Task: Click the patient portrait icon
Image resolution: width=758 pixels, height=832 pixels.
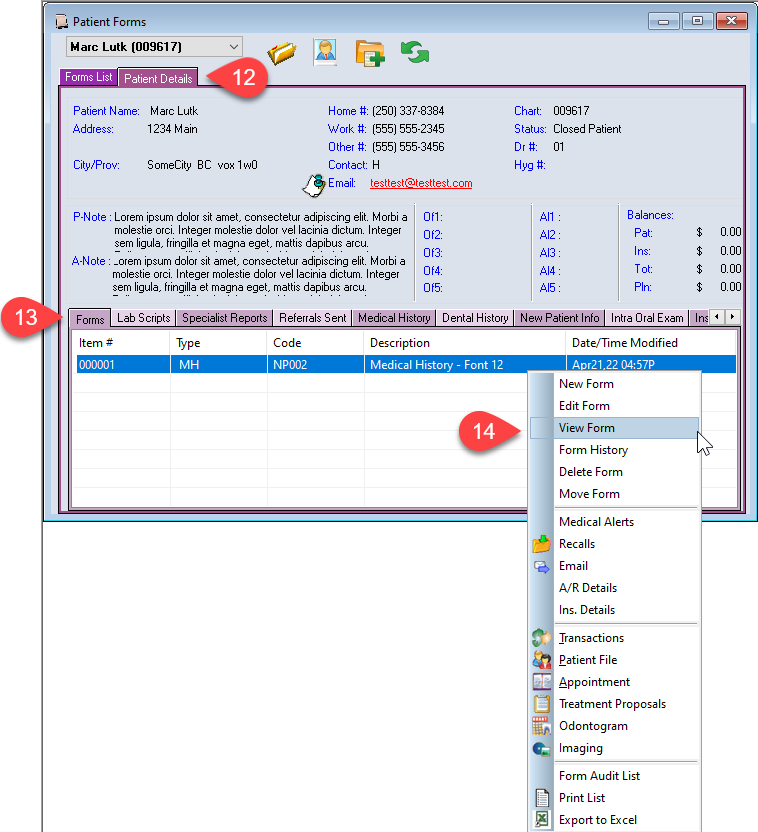Action: (325, 53)
